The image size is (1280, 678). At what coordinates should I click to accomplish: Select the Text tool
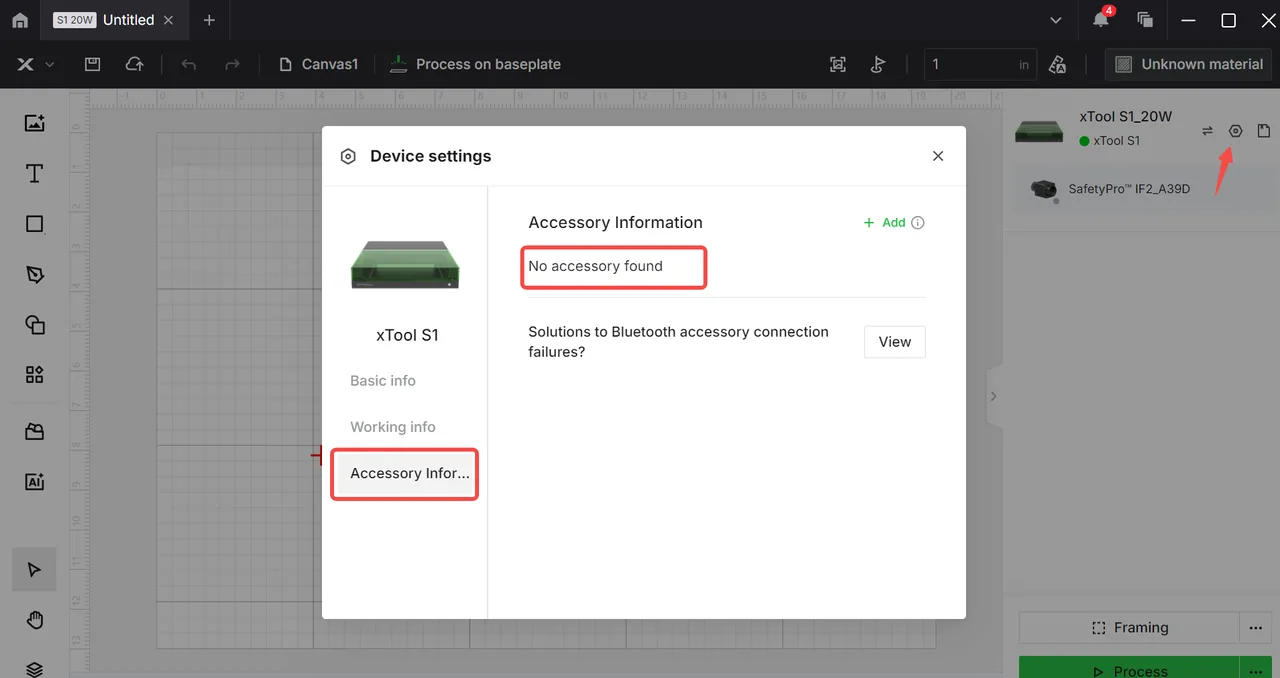tap(35, 173)
